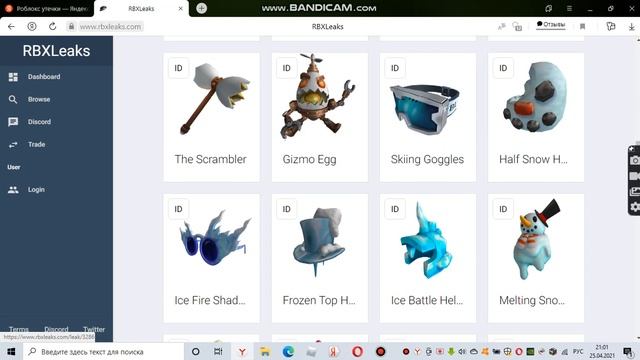Click the ID badge on the Frozen Top H... card
640x360 pixels.
pos(287,209)
